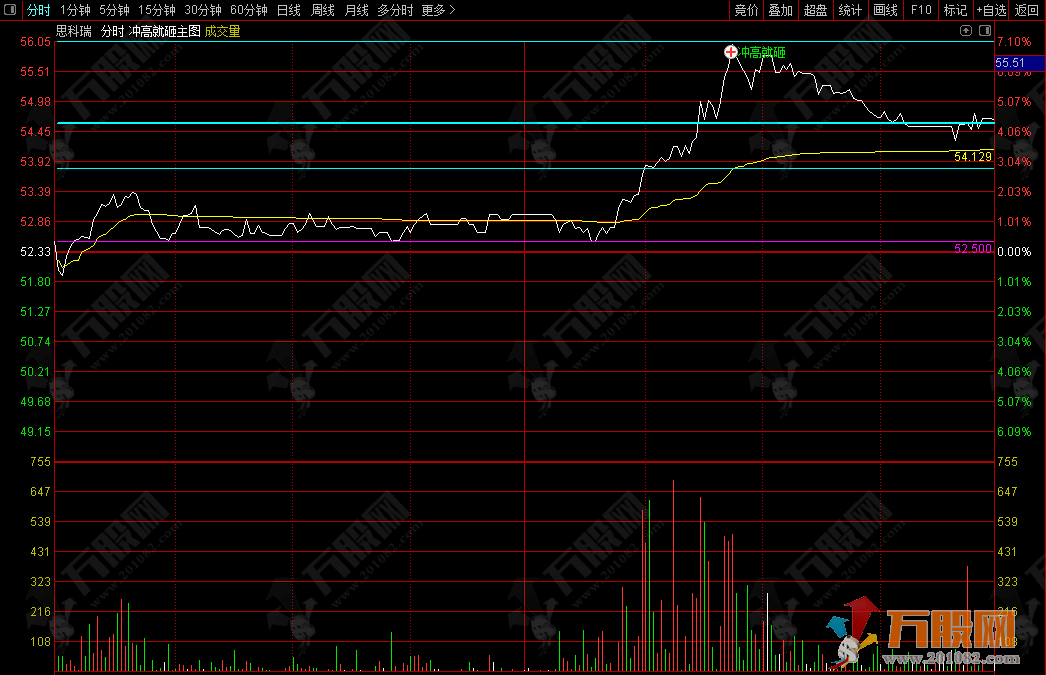This screenshot has height=675, width=1046.
Task: Click the left 755 volume axis label
Action: coord(40,462)
